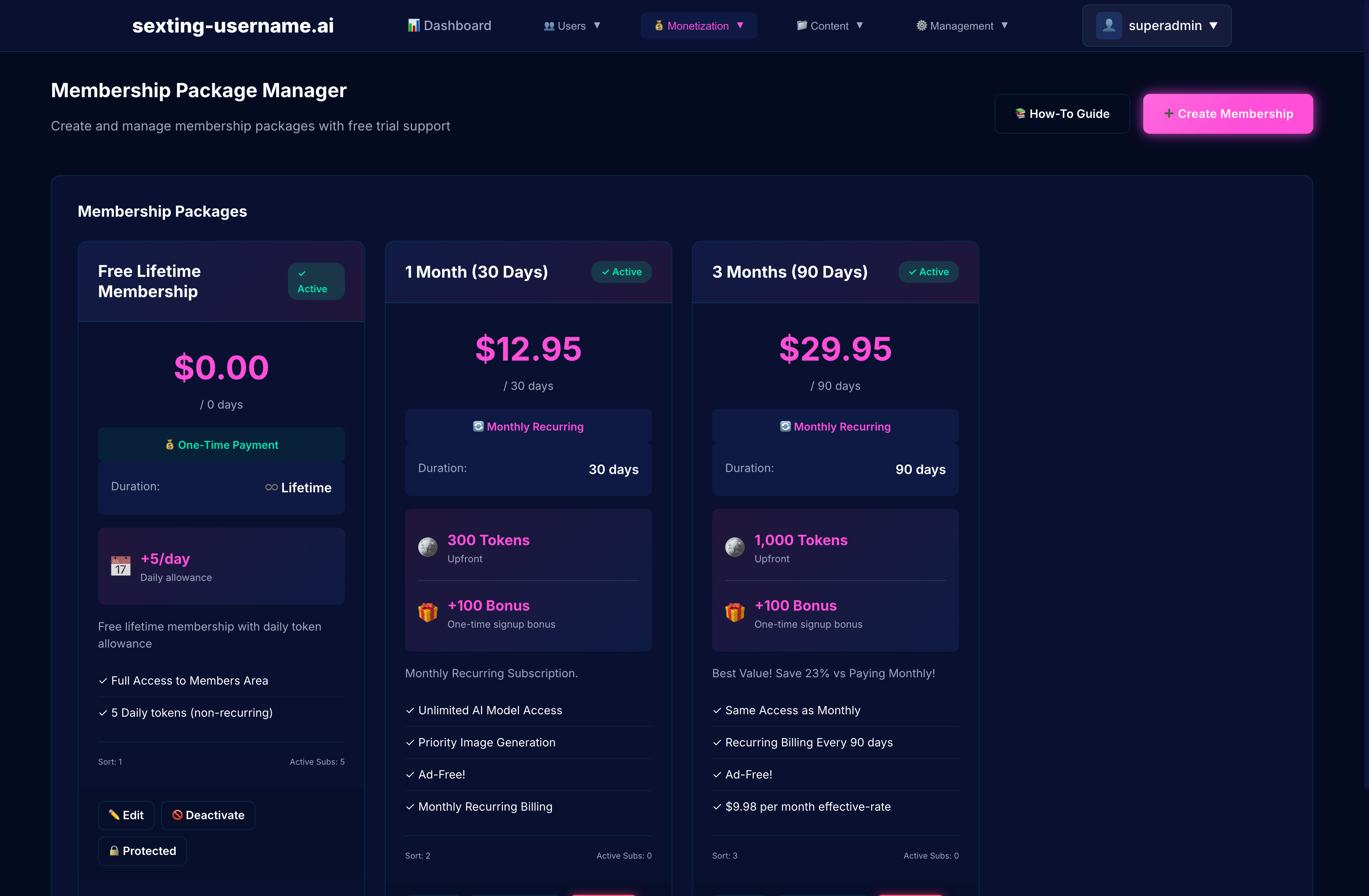The height and width of the screenshot is (896, 1369).
Task: Open the Dashboard menu item
Action: 449,25
